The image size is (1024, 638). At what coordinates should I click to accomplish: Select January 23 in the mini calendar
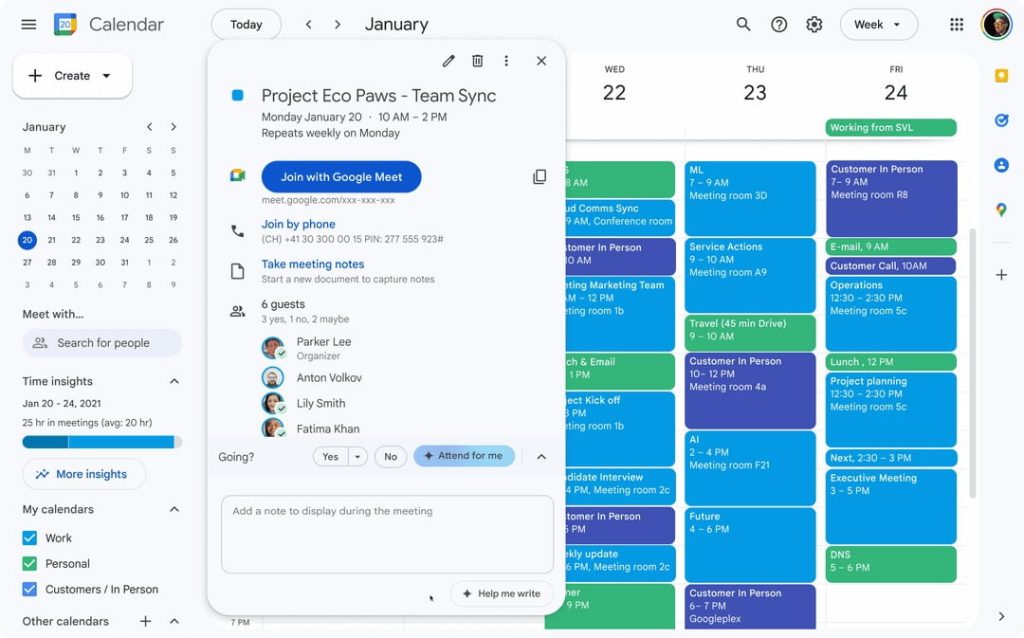click(x=100, y=240)
